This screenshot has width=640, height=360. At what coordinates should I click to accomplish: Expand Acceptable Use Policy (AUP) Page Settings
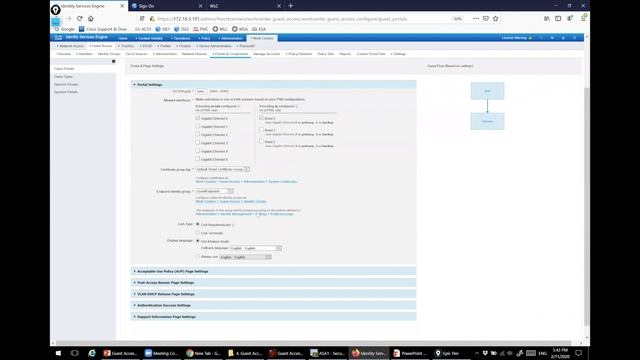coord(273,271)
